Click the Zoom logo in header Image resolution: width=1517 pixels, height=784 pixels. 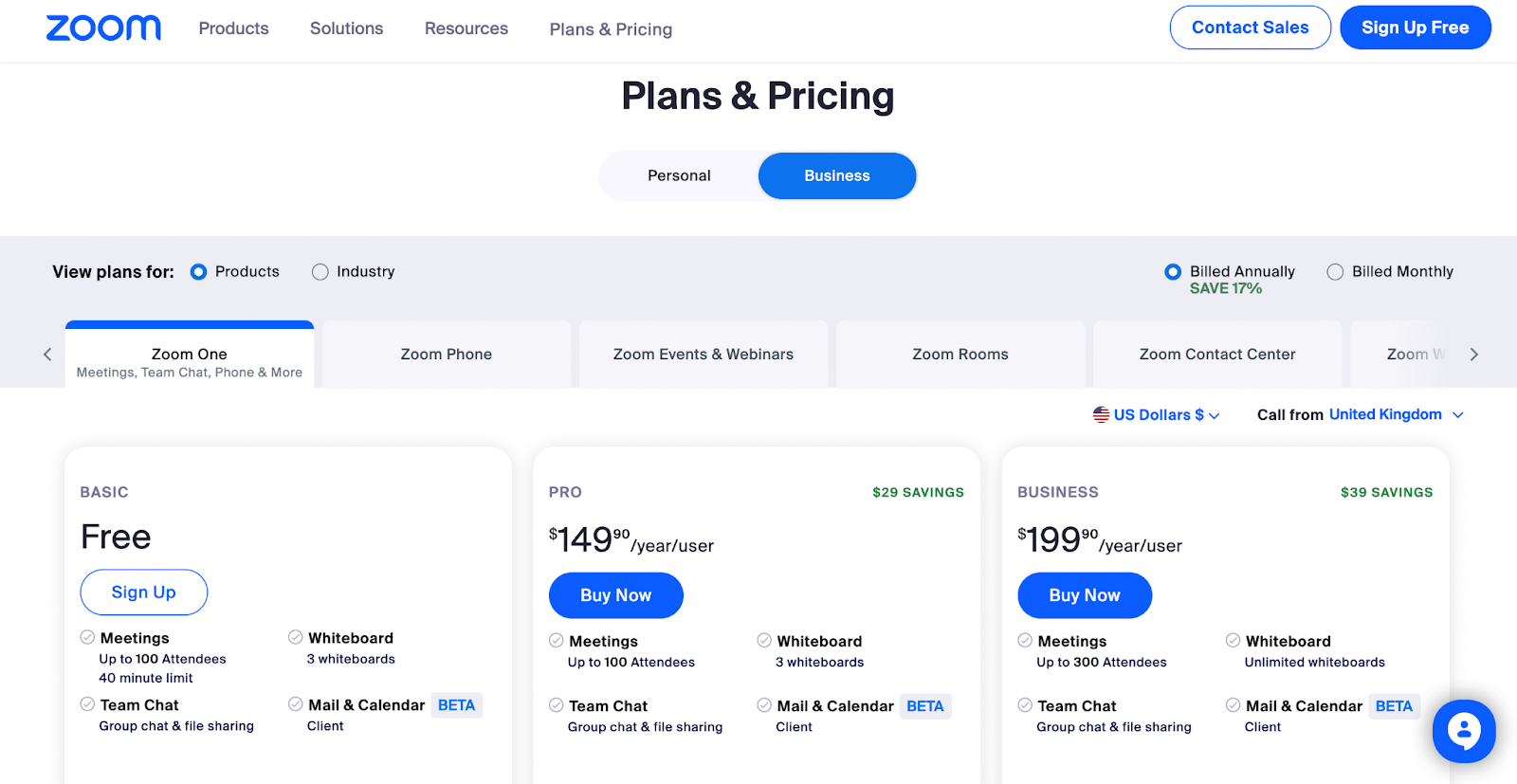103,28
